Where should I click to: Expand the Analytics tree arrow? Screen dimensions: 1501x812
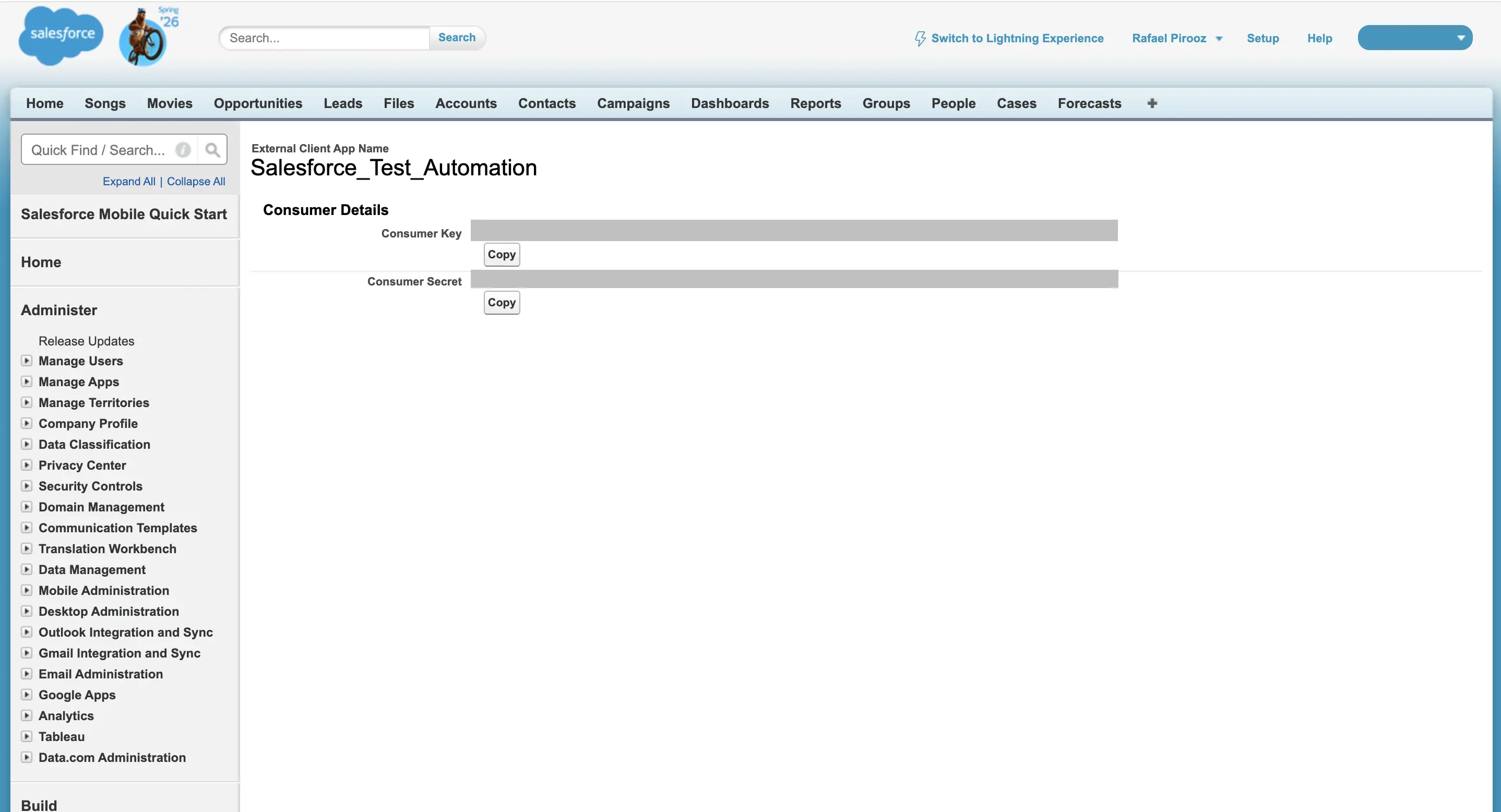pos(27,715)
